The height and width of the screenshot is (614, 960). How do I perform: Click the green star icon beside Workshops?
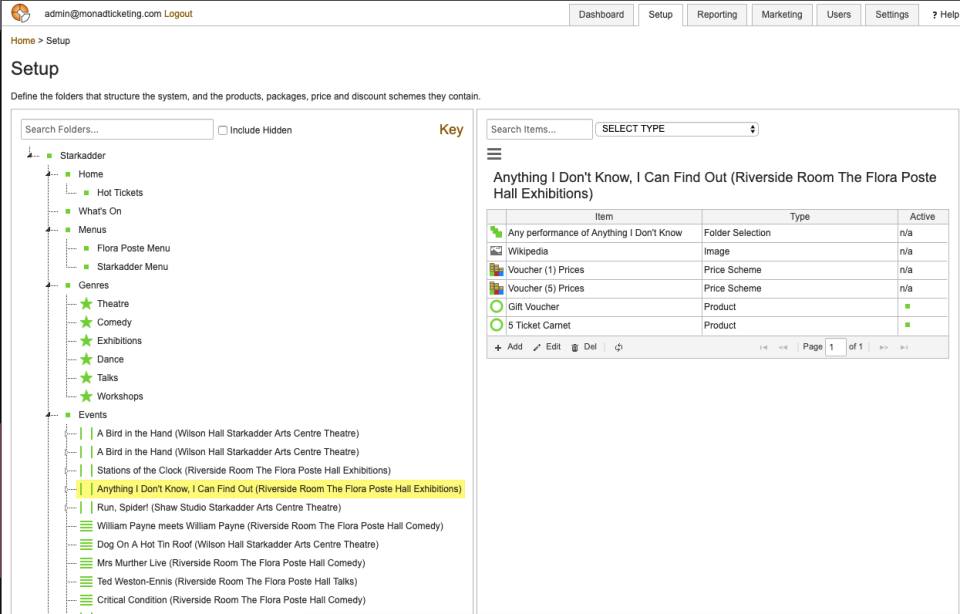(86, 396)
